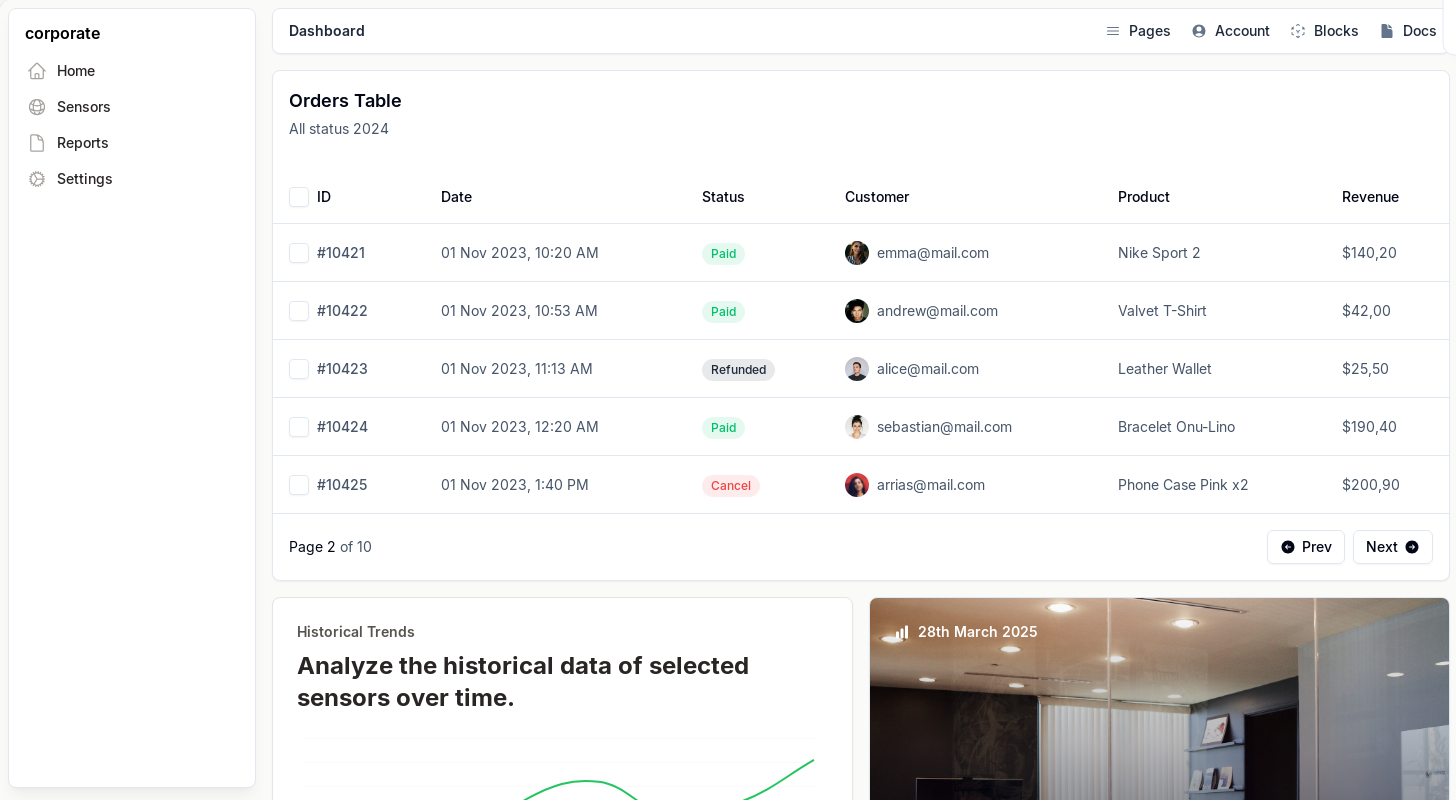
Task: Select the checkbox for order #10423
Action: point(299,369)
